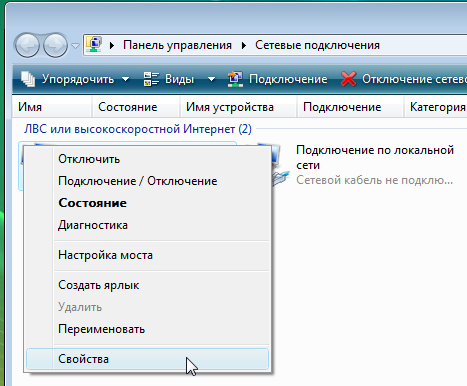The height and width of the screenshot is (386, 467).
Task: Select Сетевые подключения breadcrumb
Action: (317, 45)
